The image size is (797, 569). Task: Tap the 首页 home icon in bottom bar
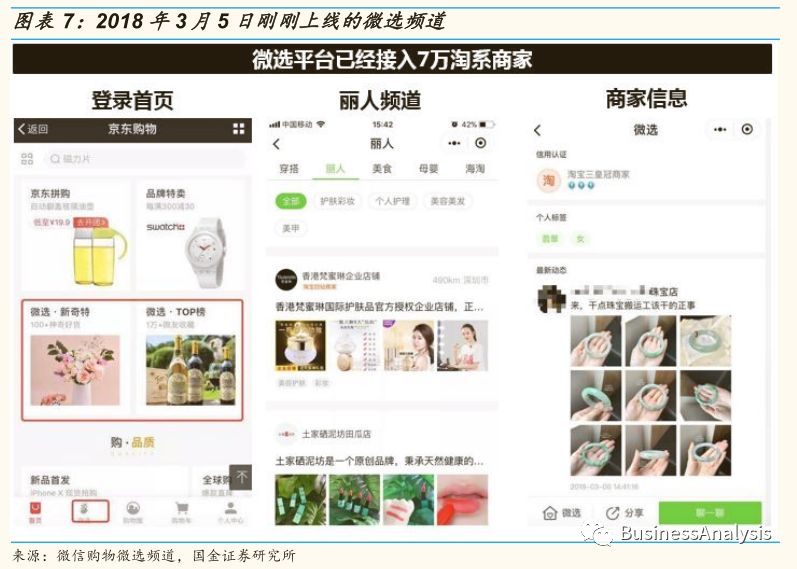[35, 512]
